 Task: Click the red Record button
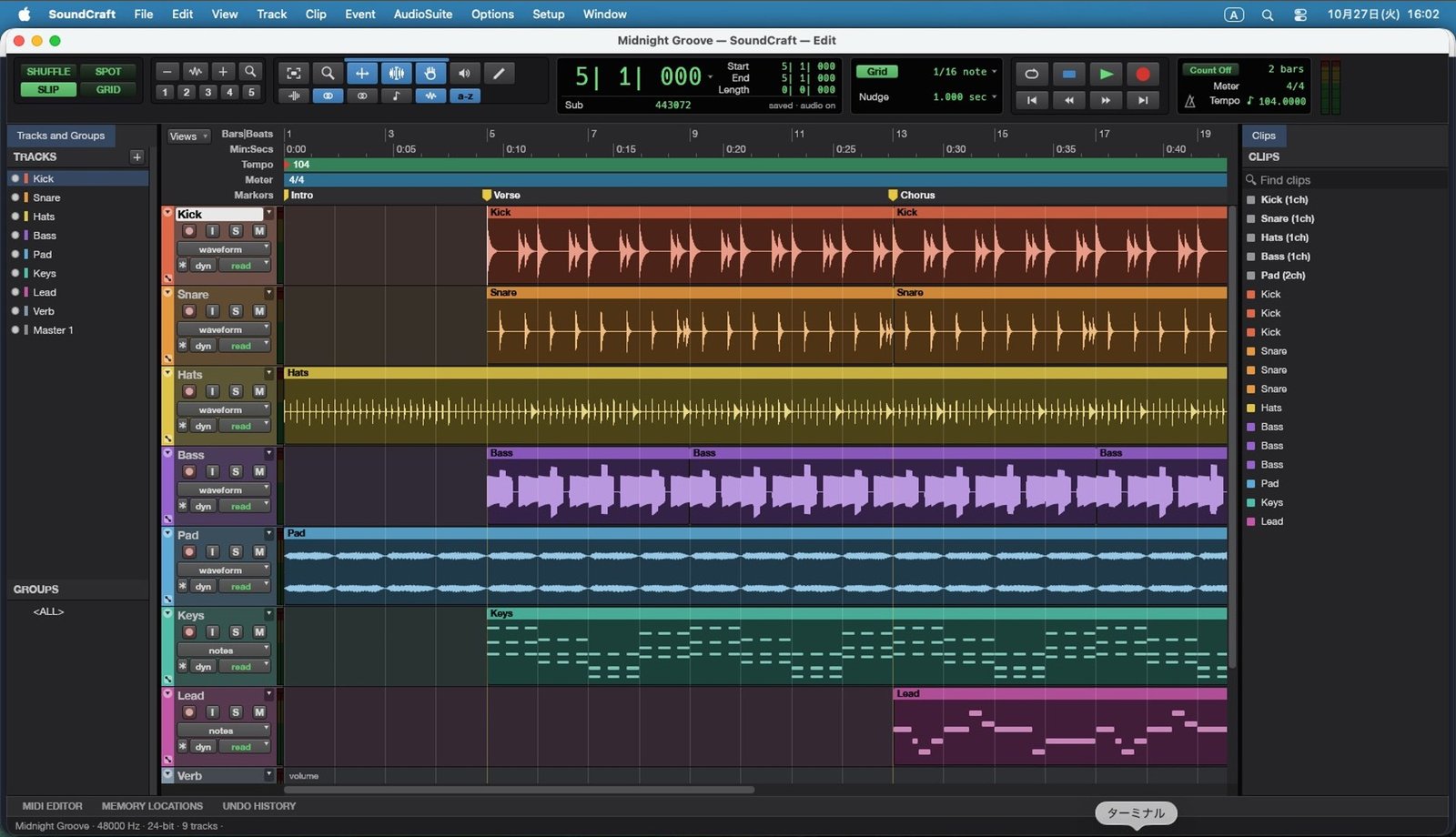[1143, 75]
